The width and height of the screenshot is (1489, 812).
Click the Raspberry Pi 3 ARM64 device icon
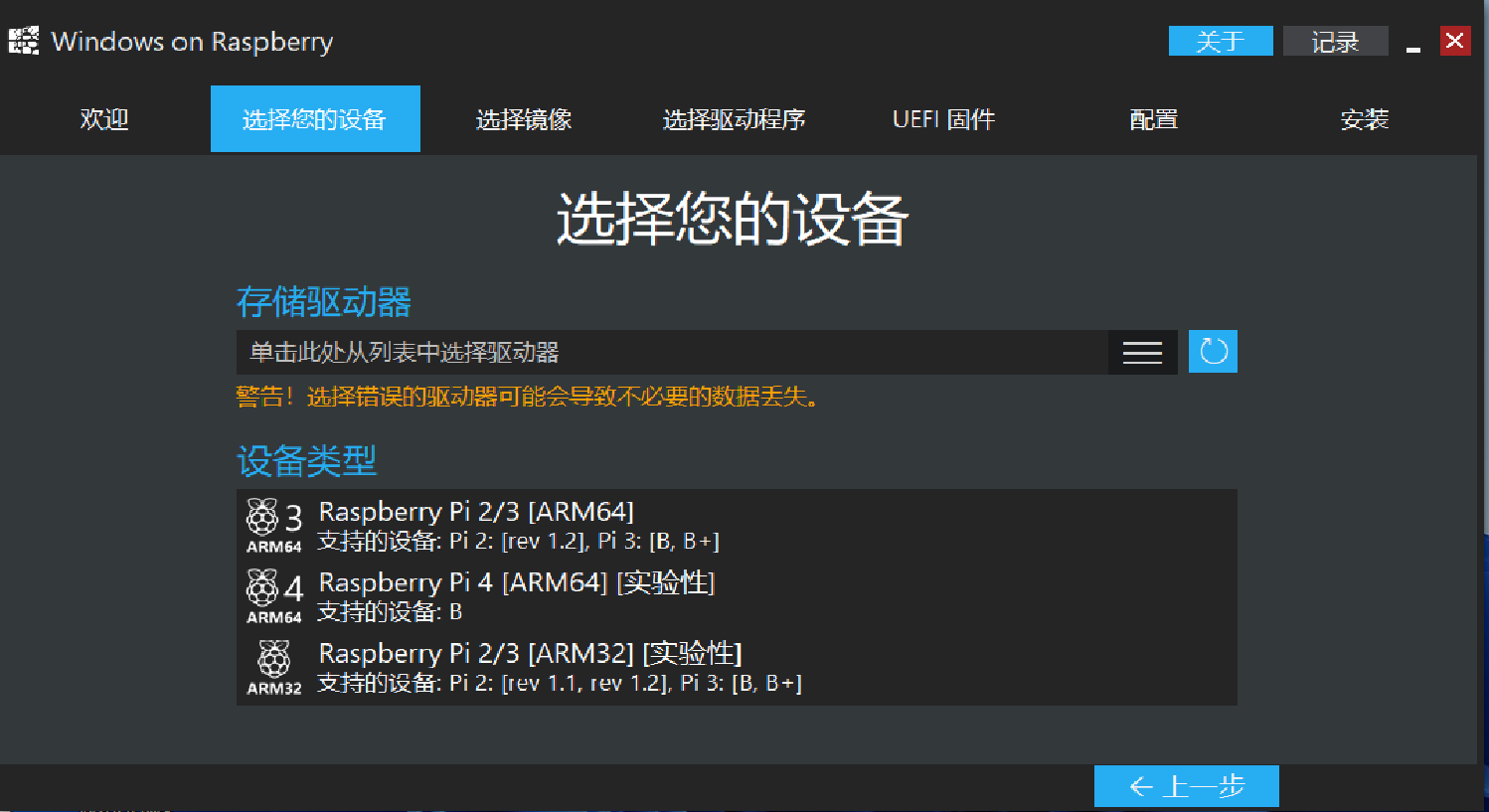click(x=274, y=526)
